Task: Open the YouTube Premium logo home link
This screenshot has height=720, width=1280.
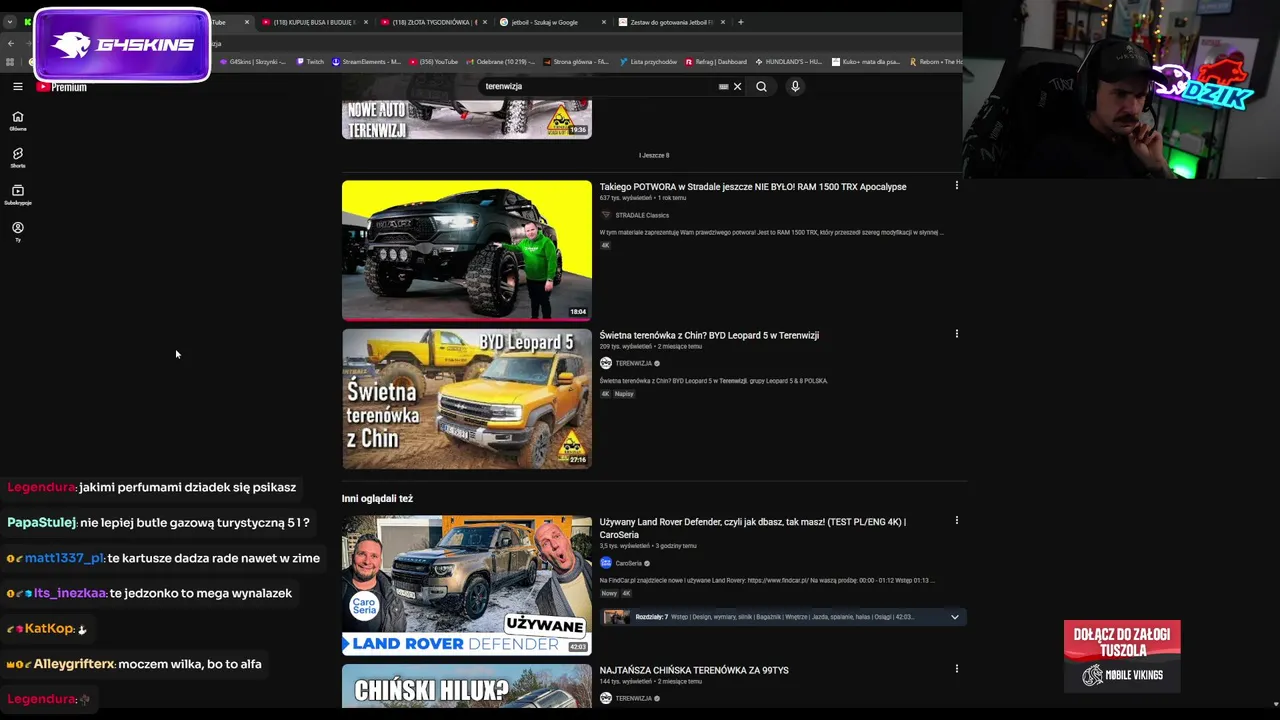Action: click(x=62, y=87)
